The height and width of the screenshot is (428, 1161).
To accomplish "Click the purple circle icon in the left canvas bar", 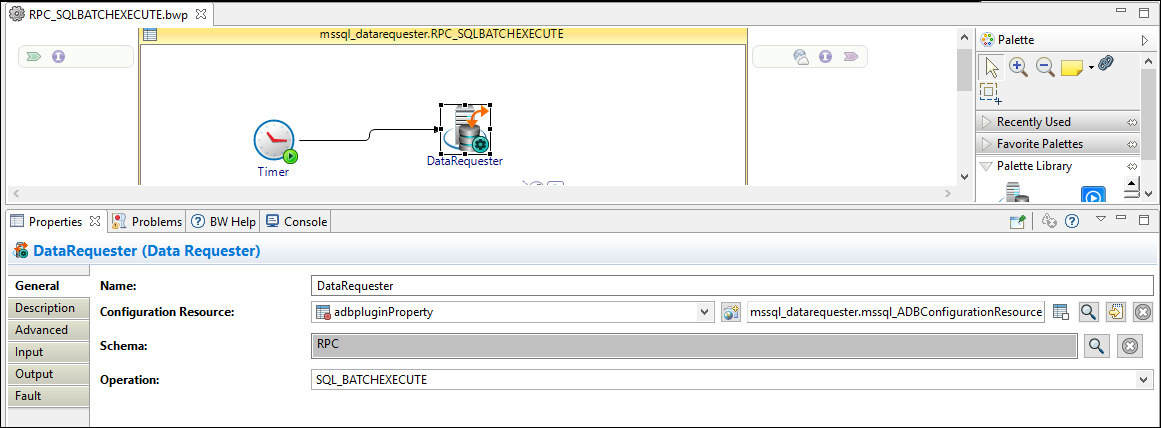I will click(58, 56).
